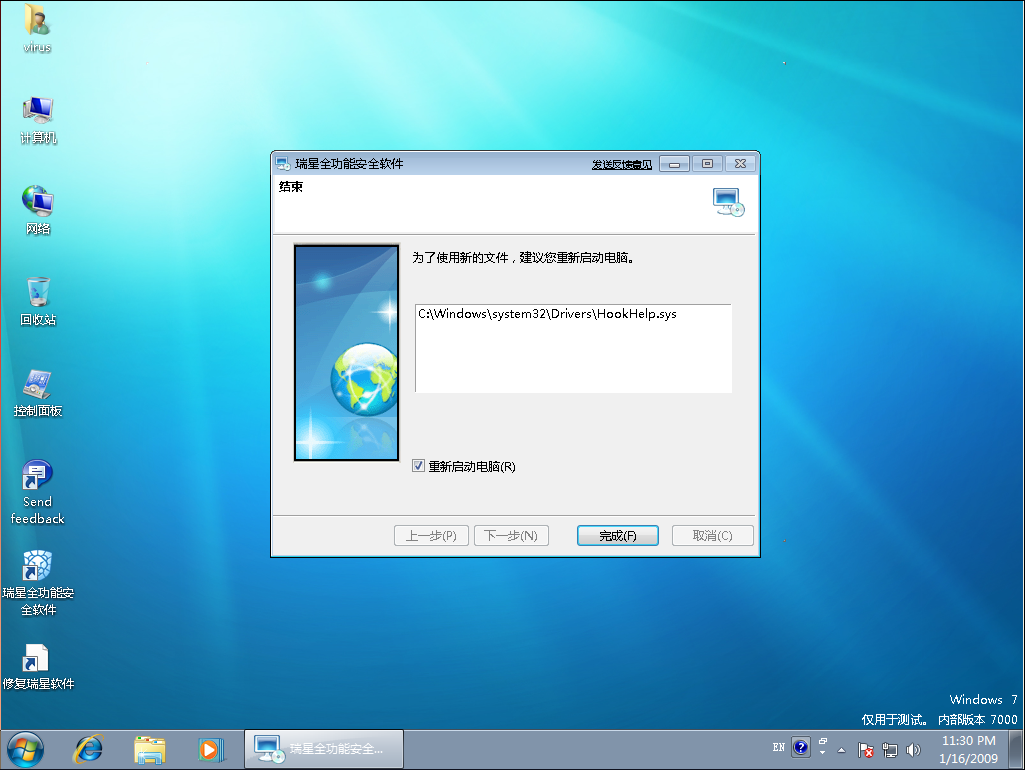Open the 计算机 desktop icon
Image resolution: width=1025 pixels, height=770 pixels.
click(37, 120)
